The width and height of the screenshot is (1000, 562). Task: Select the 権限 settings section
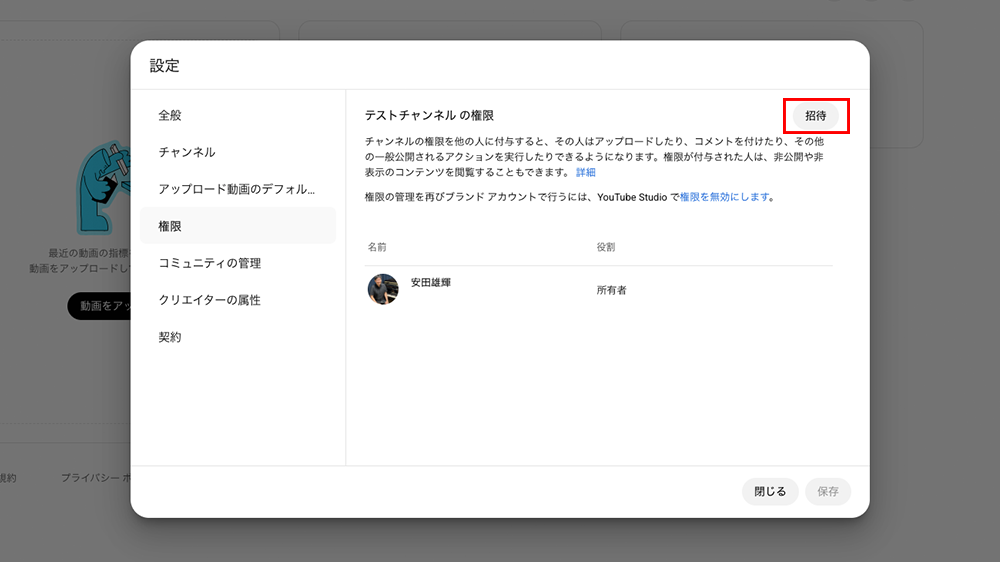coord(237,226)
